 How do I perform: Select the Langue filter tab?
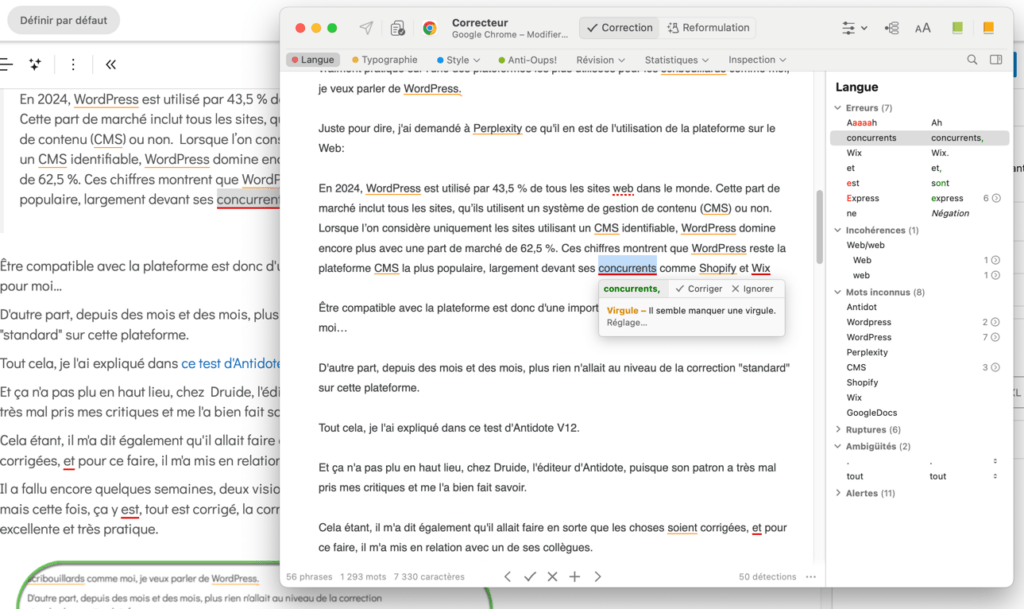[313, 59]
